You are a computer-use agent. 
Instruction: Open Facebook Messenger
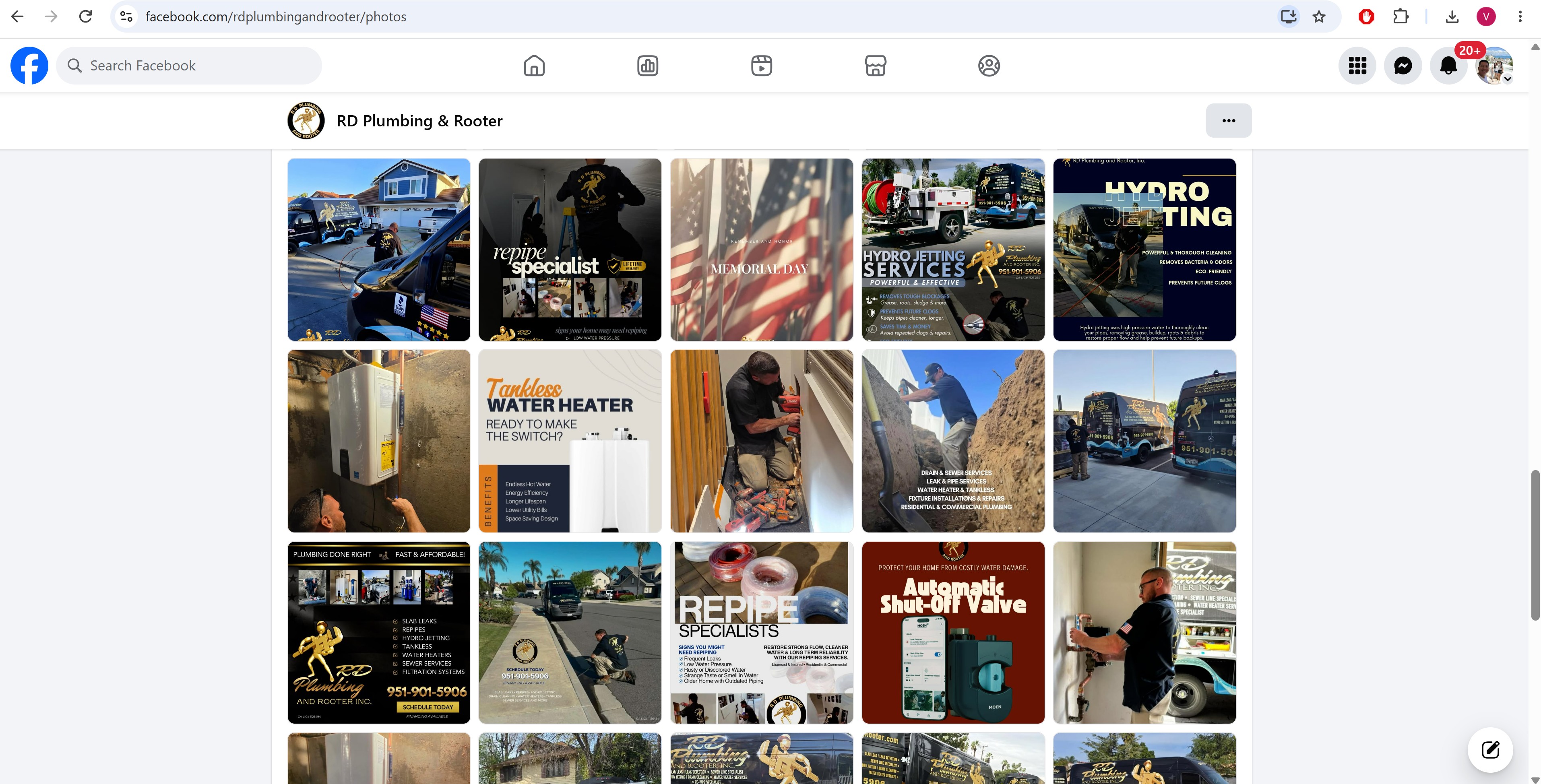pos(1403,66)
